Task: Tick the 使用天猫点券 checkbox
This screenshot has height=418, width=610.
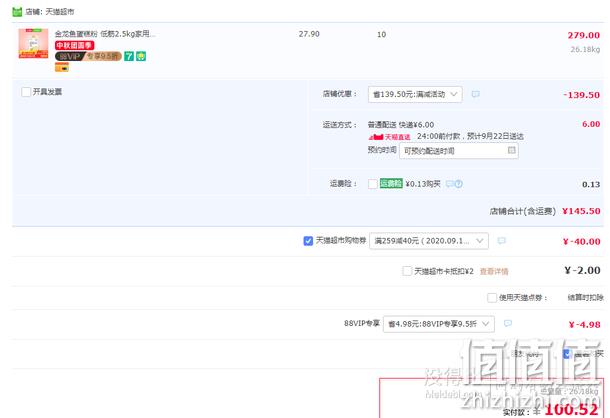Action: coord(492,298)
